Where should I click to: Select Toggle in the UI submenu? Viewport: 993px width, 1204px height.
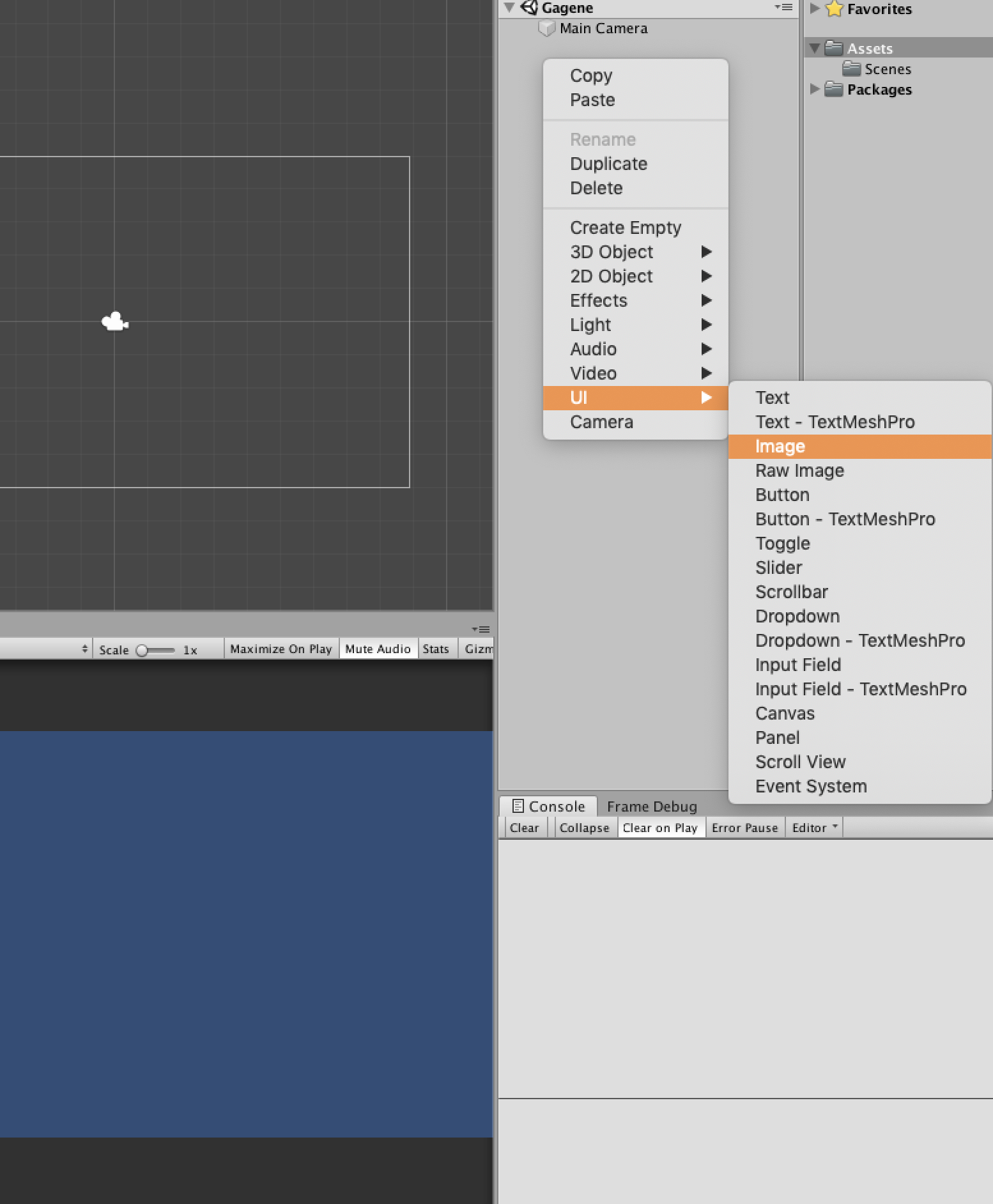859,543
